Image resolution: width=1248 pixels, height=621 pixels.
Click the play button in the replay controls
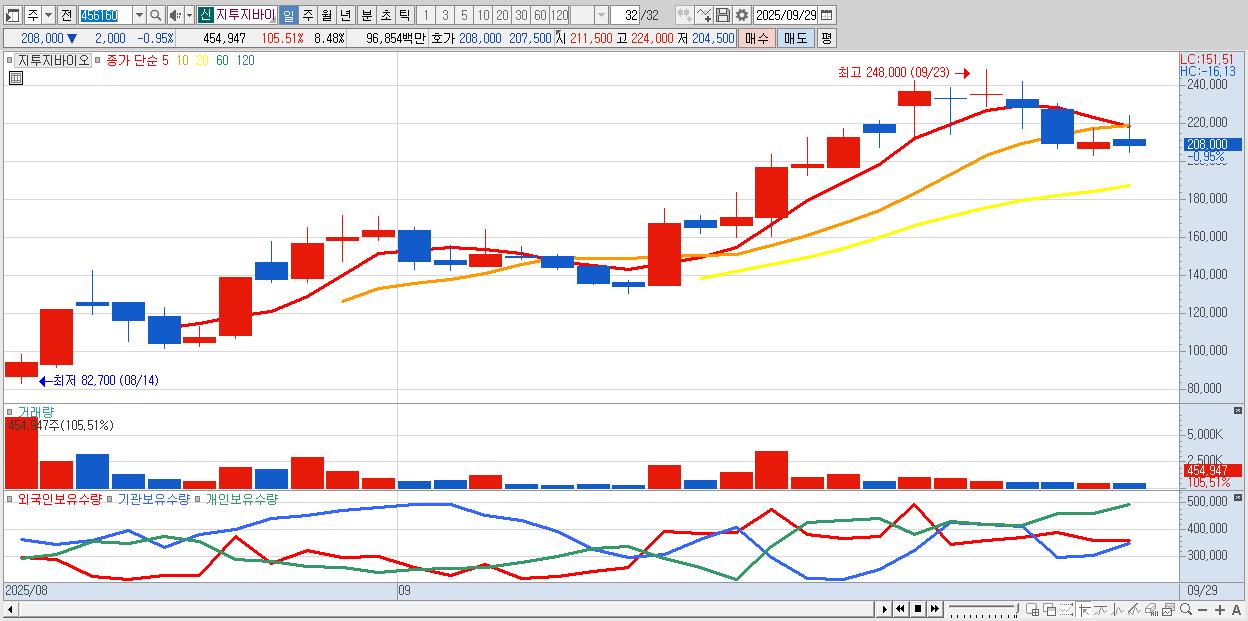(x=885, y=609)
